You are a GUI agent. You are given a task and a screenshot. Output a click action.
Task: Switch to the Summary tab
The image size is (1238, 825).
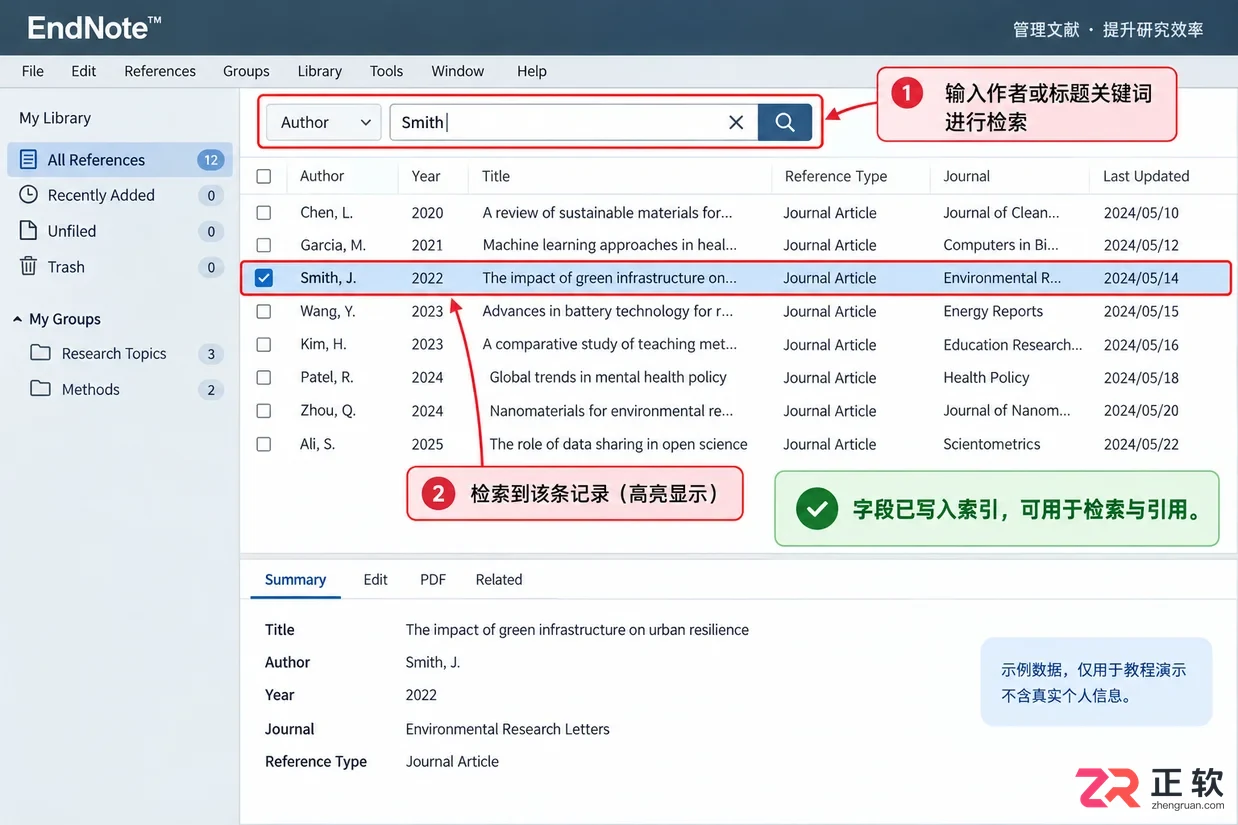(295, 579)
